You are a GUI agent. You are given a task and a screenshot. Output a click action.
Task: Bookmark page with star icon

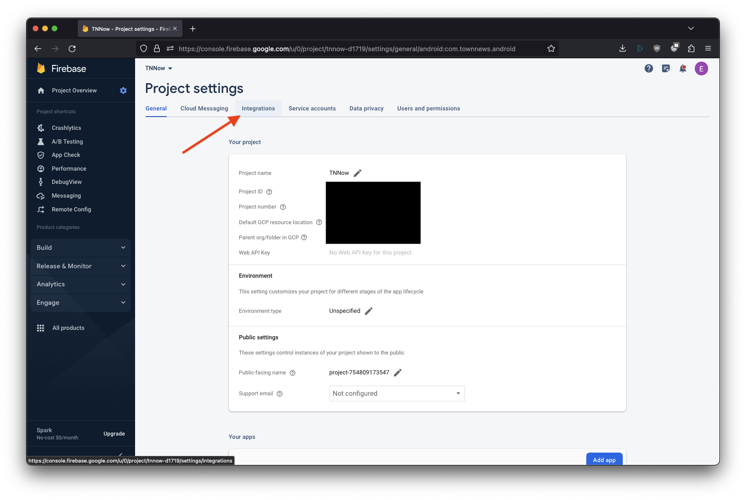click(x=551, y=49)
